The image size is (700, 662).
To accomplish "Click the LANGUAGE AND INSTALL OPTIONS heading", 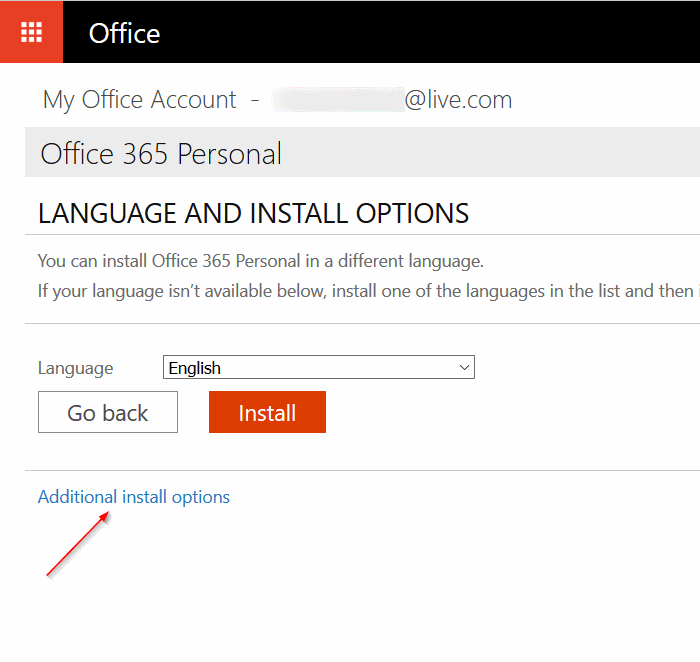I will click(x=253, y=213).
